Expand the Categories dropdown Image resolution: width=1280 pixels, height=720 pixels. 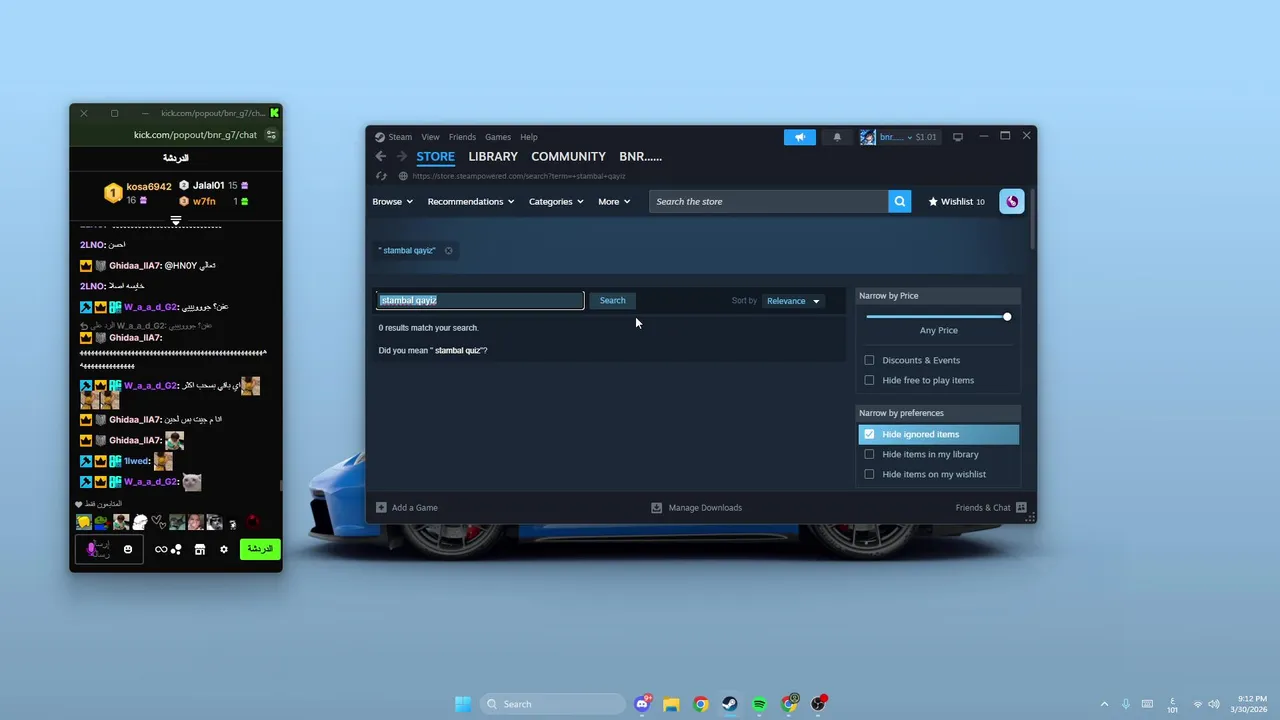556,201
